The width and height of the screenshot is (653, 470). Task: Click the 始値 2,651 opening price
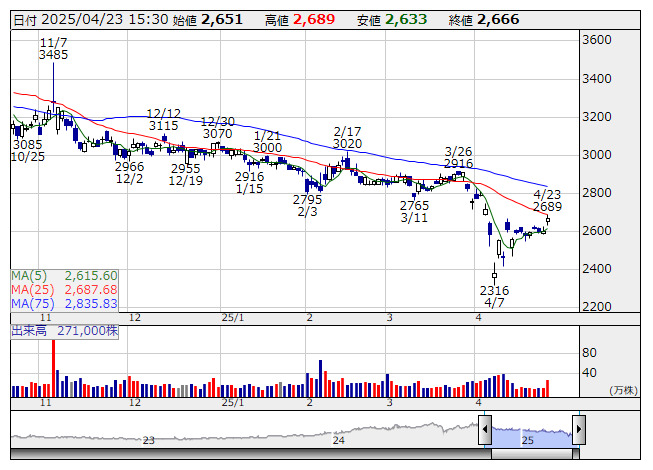click(x=207, y=20)
